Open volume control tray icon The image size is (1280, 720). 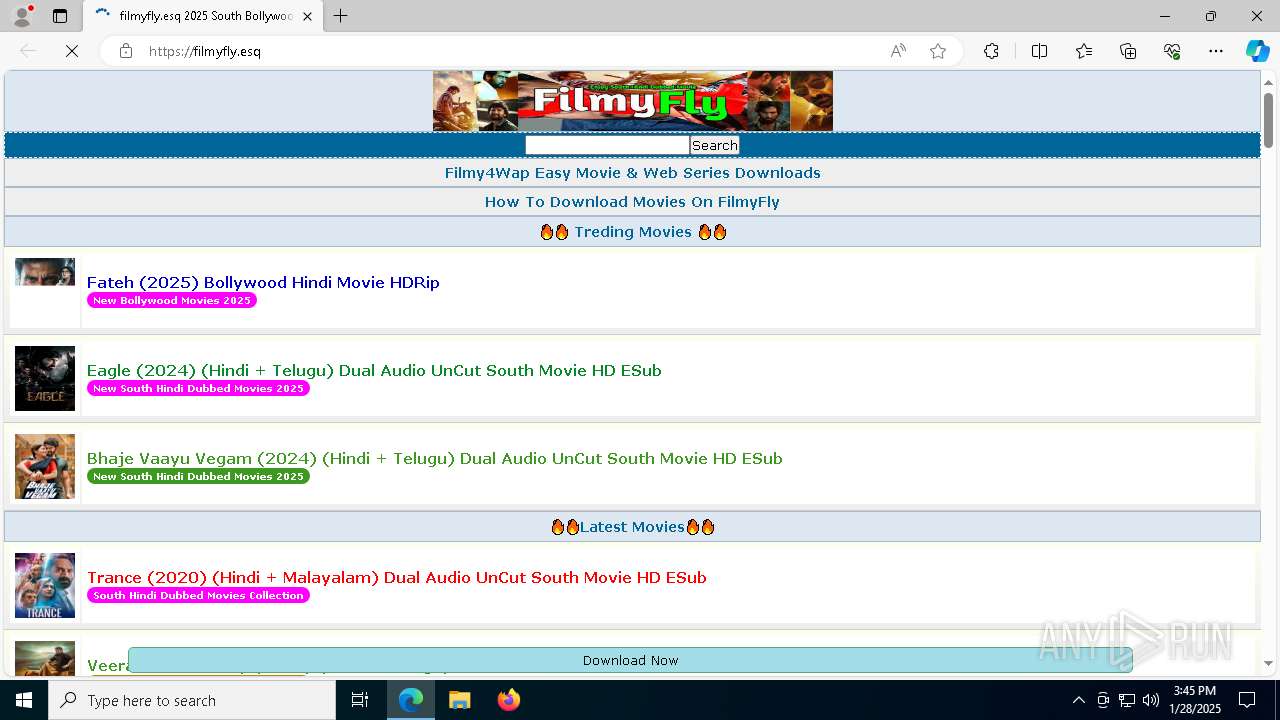(1150, 700)
